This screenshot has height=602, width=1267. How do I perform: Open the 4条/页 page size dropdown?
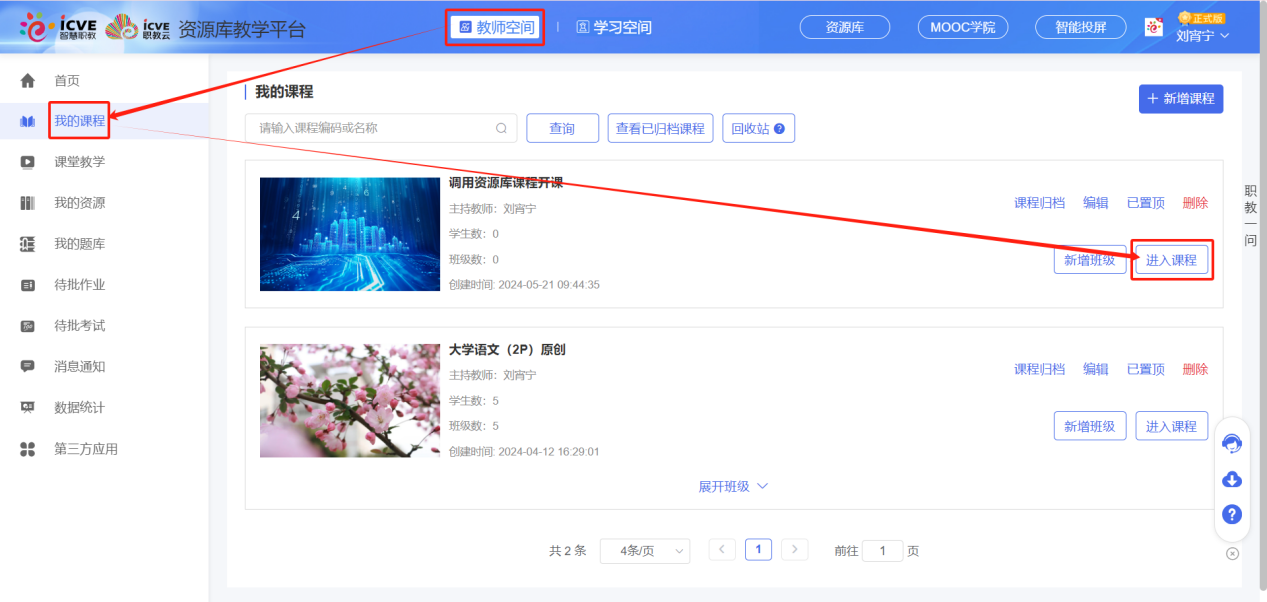[x=644, y=550]
